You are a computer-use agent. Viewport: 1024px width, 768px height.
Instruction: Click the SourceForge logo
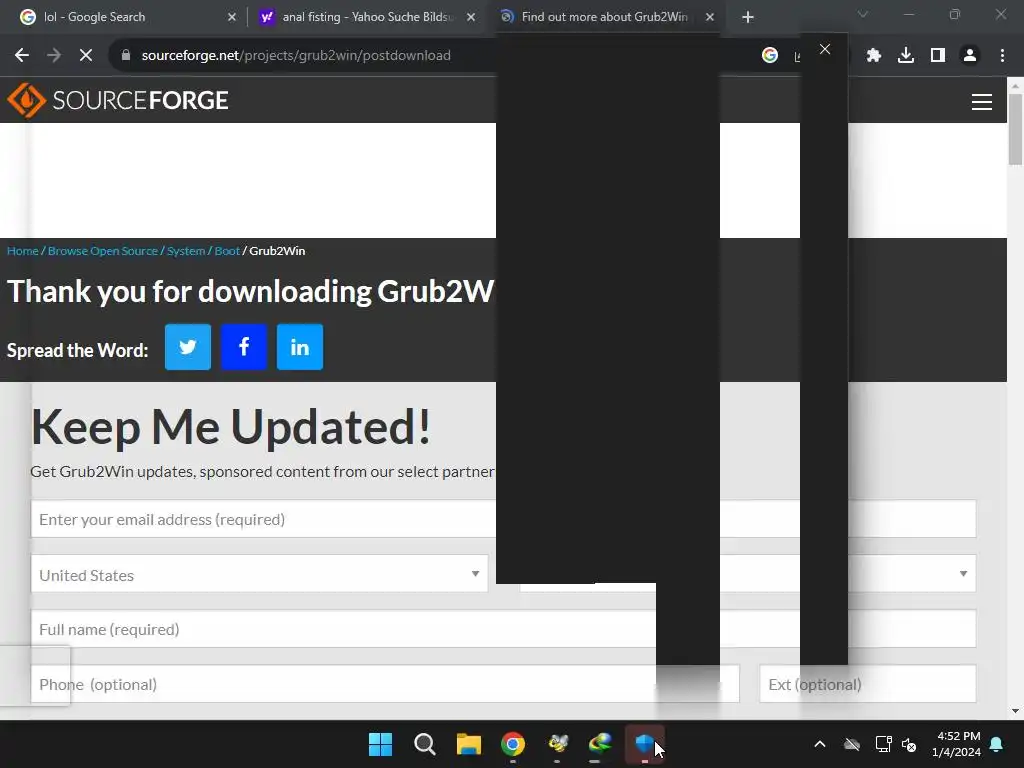click(118, 100)
